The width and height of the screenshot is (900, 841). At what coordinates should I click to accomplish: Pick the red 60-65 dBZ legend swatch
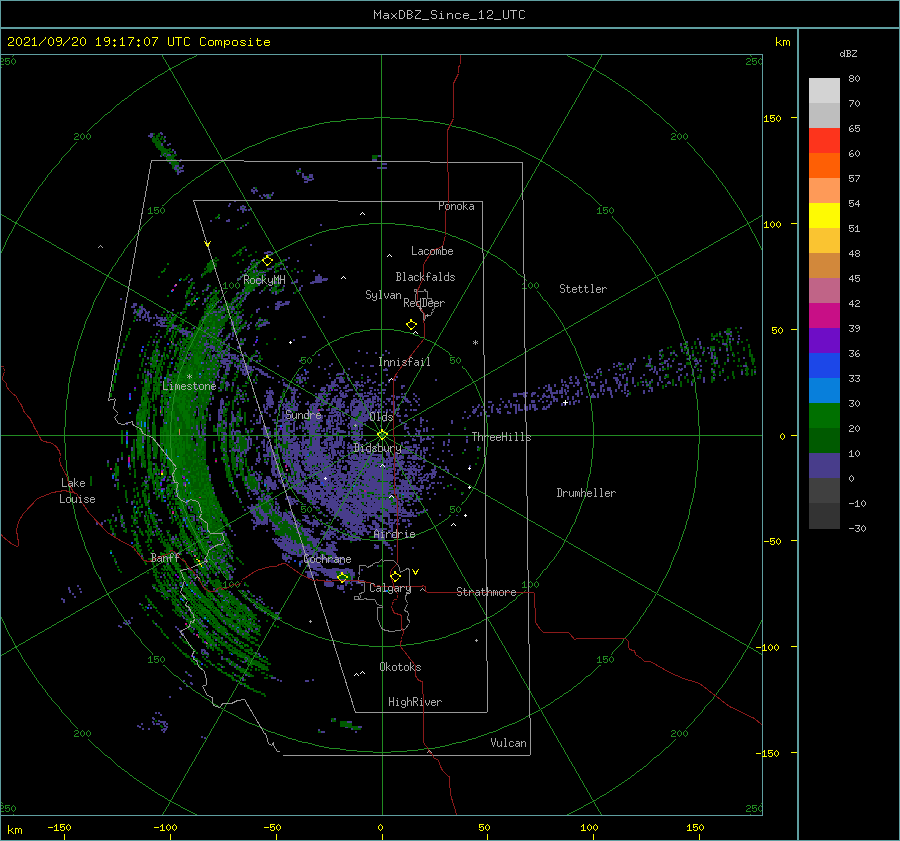click(x=824, y=141)
